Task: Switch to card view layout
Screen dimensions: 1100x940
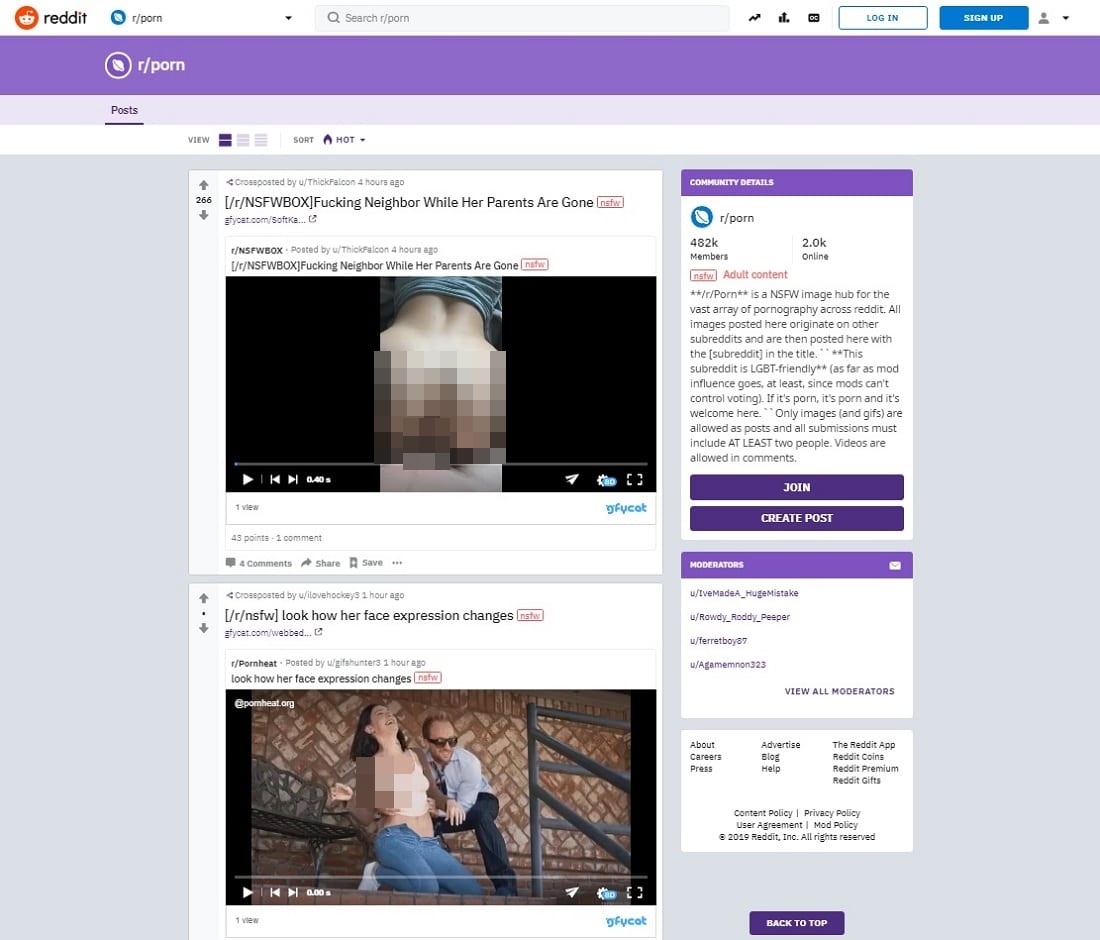Action: [x=226, y=140]
